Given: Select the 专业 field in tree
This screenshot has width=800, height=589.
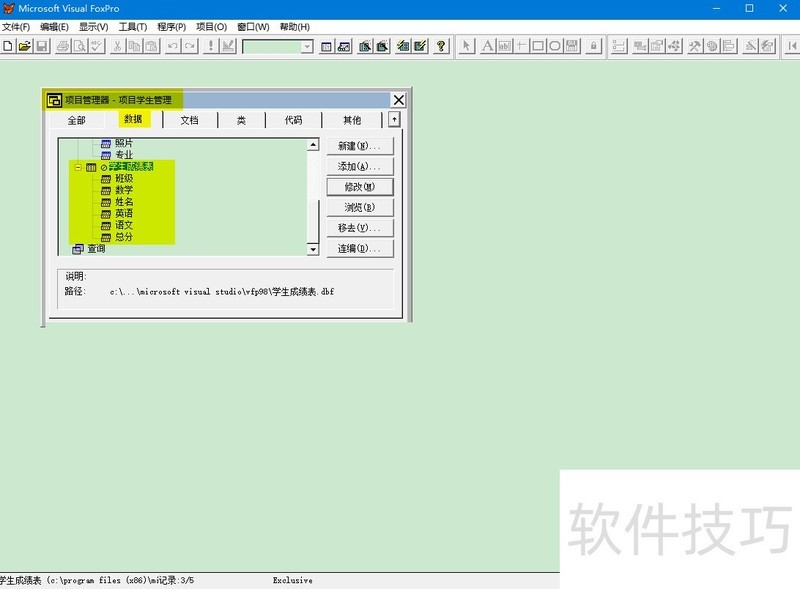Looking at the screenshot, I should tap(123, 155).
